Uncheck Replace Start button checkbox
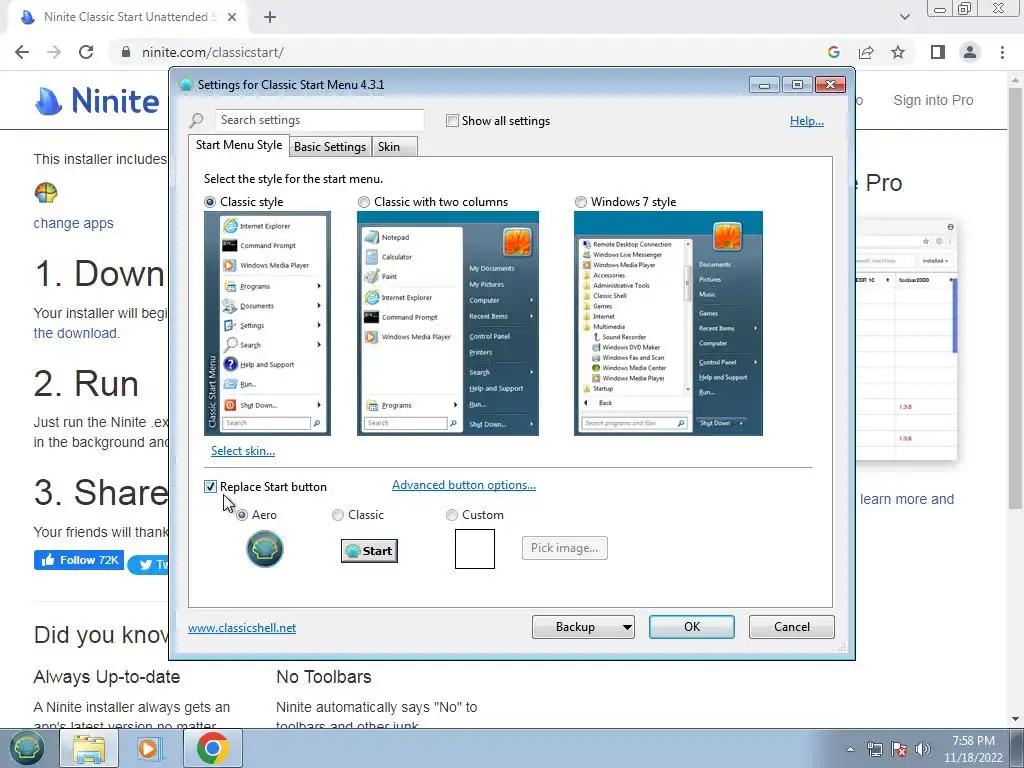The image size is (1024, 768). click(x=210, y=487)
